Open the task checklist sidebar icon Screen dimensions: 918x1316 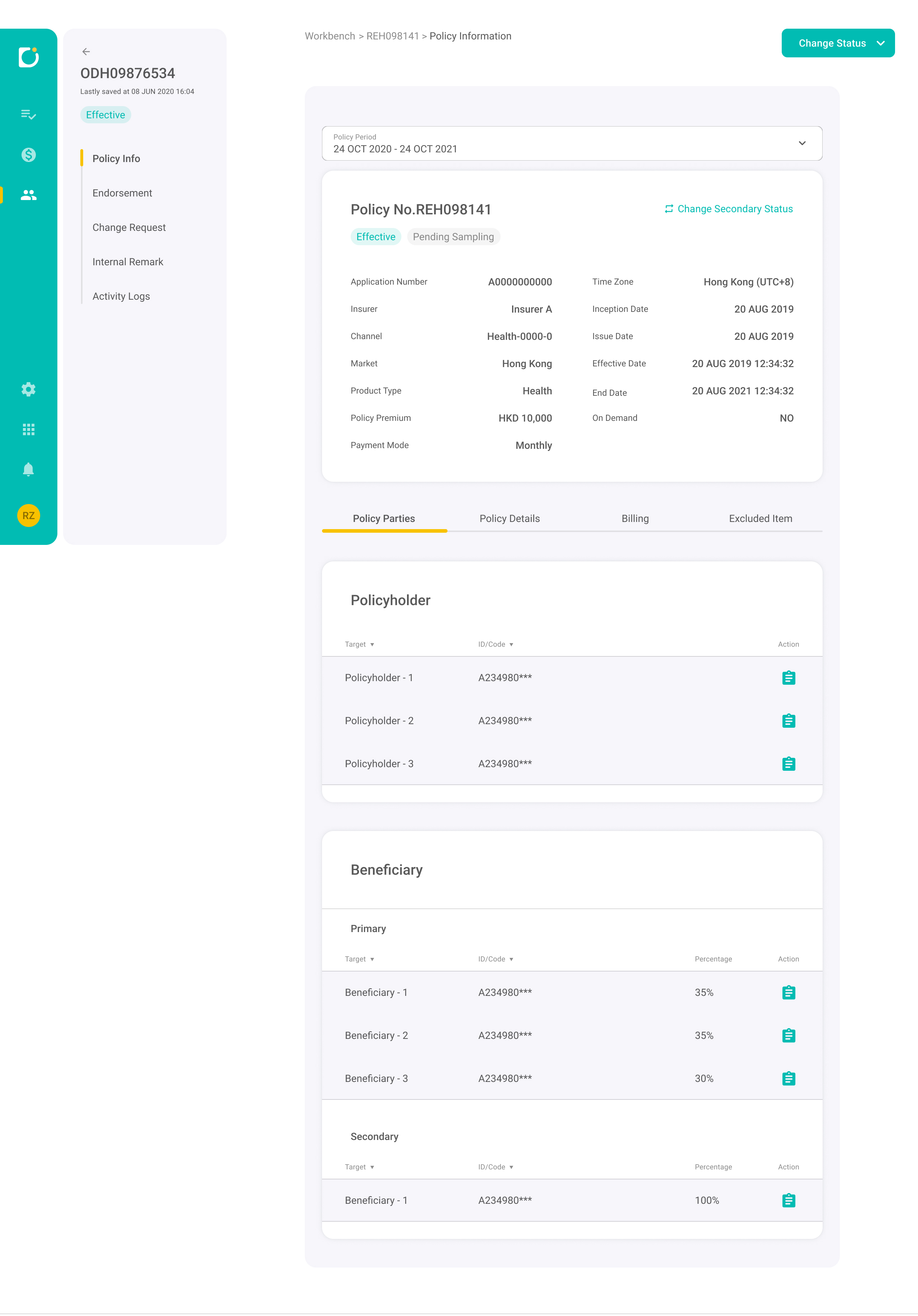[28, 115]
